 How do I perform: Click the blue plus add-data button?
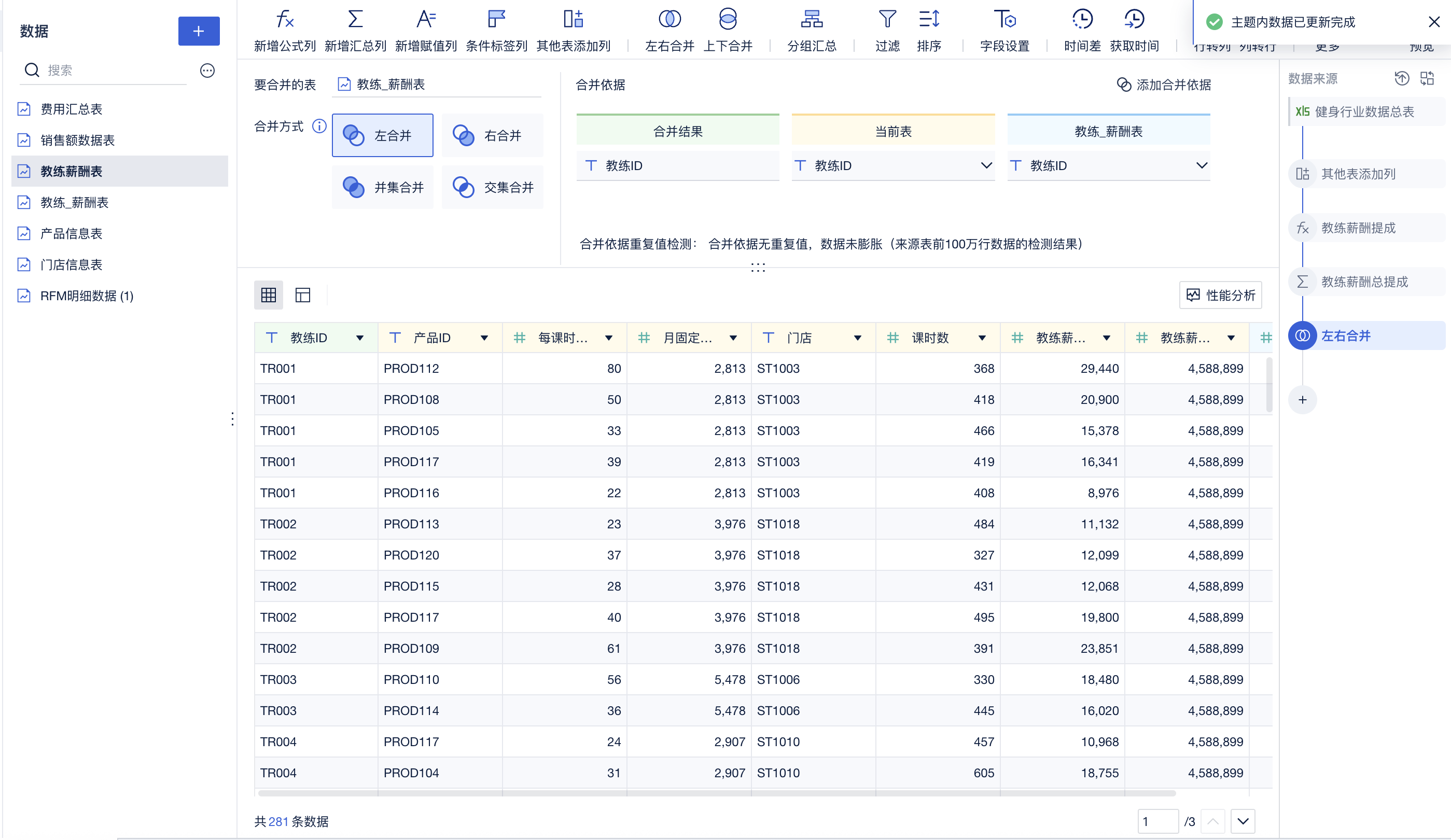point(199,31)
